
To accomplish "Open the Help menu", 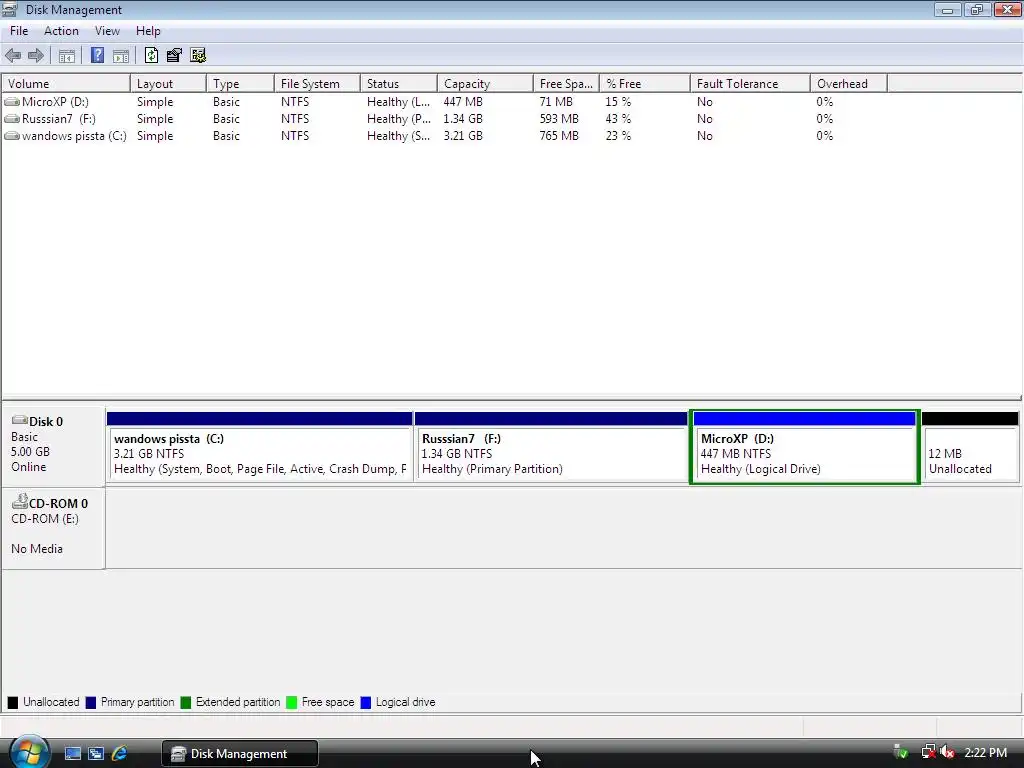I will pyautogui.click(x=148, y=31).
